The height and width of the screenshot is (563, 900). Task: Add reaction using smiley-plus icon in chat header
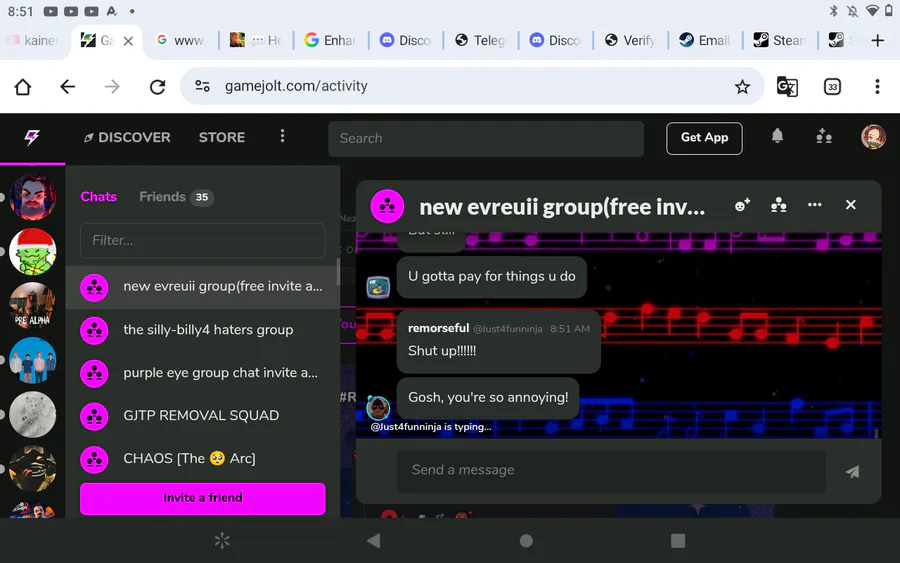point(742,205)
